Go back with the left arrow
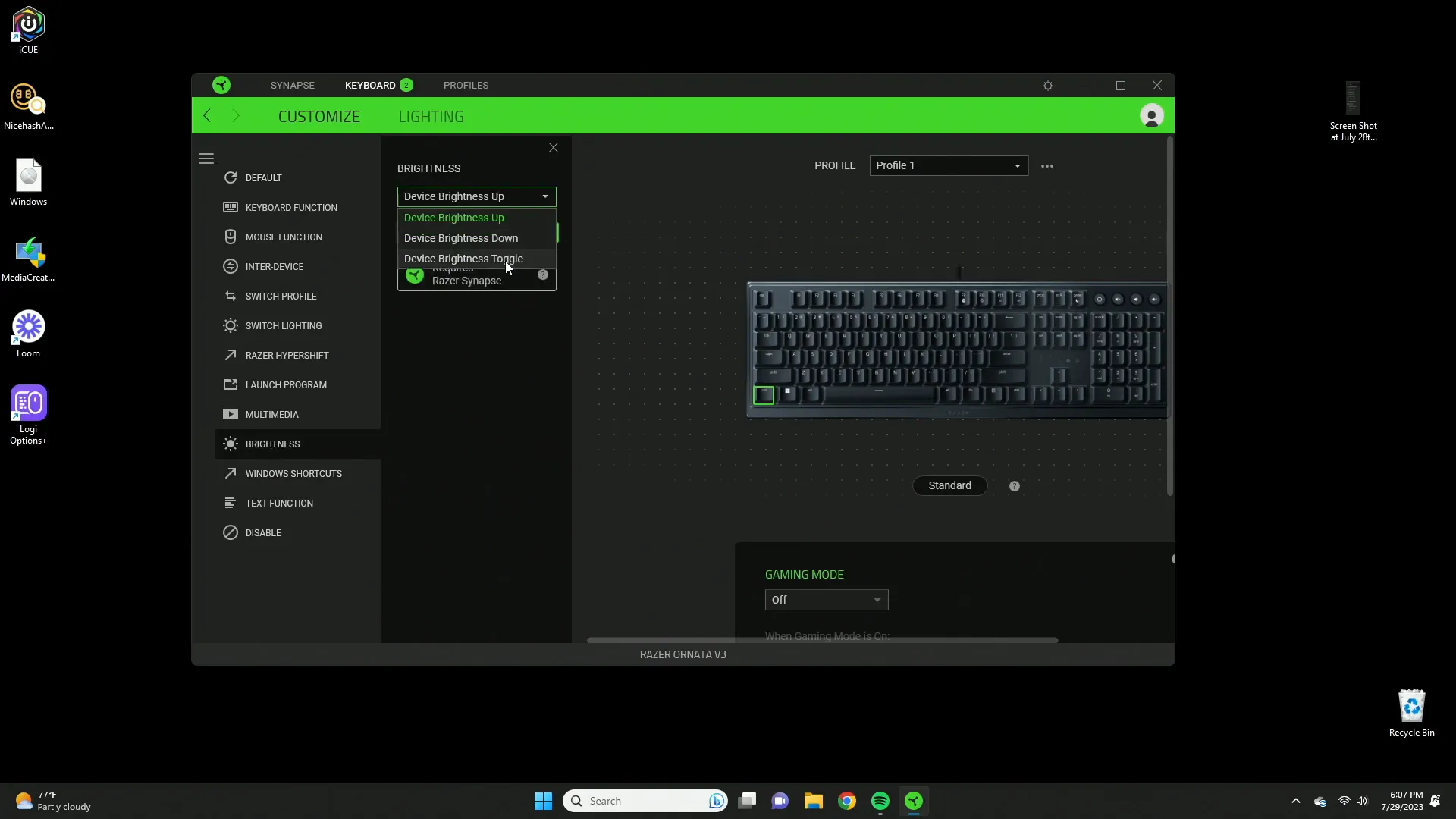The width and height of the screenshot is (1456, 819). tap(207, 115)
